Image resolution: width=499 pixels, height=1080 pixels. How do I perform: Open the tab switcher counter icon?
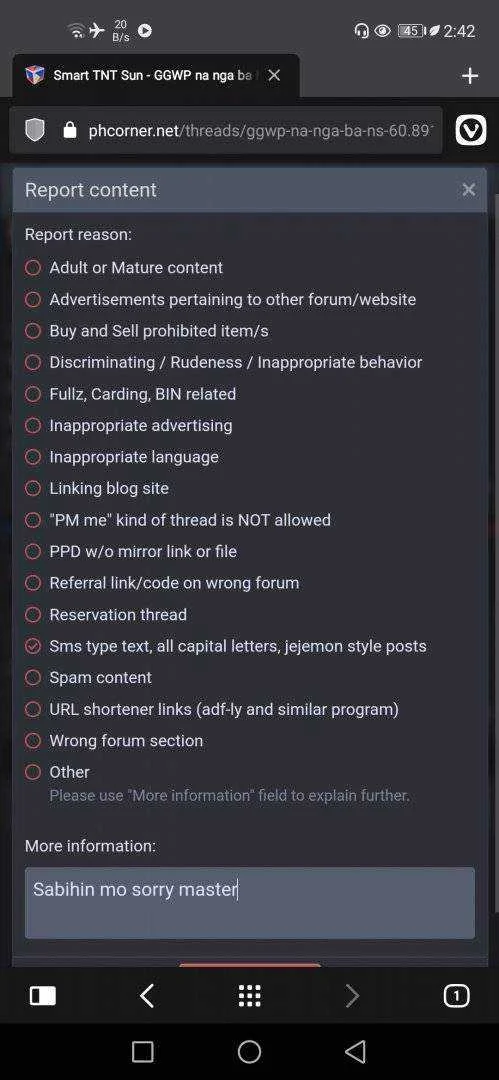click(456, 996)
